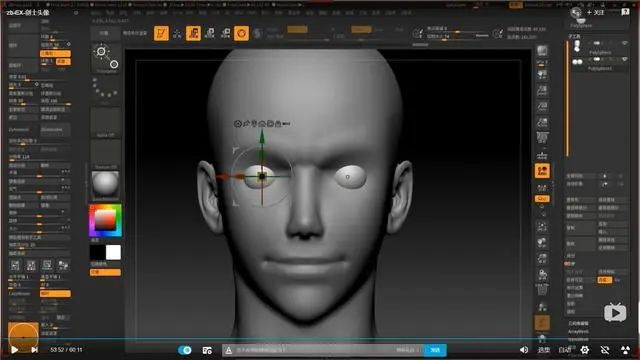The width and height of the screenshot is (640, 360).
Task: Seek on the video progress bar
Action: click(320, 339)
